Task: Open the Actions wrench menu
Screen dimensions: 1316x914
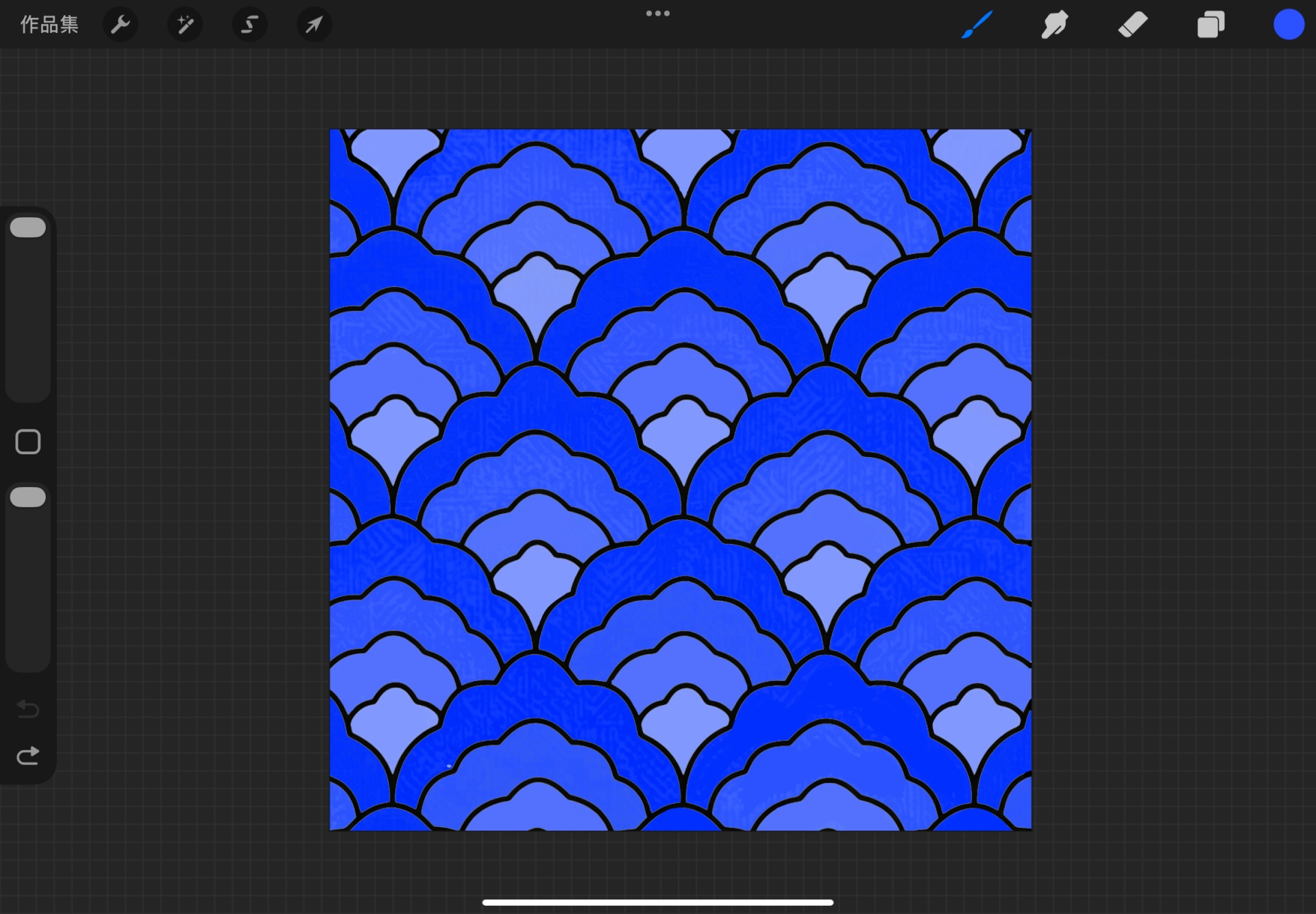Action: coord(121,25)
